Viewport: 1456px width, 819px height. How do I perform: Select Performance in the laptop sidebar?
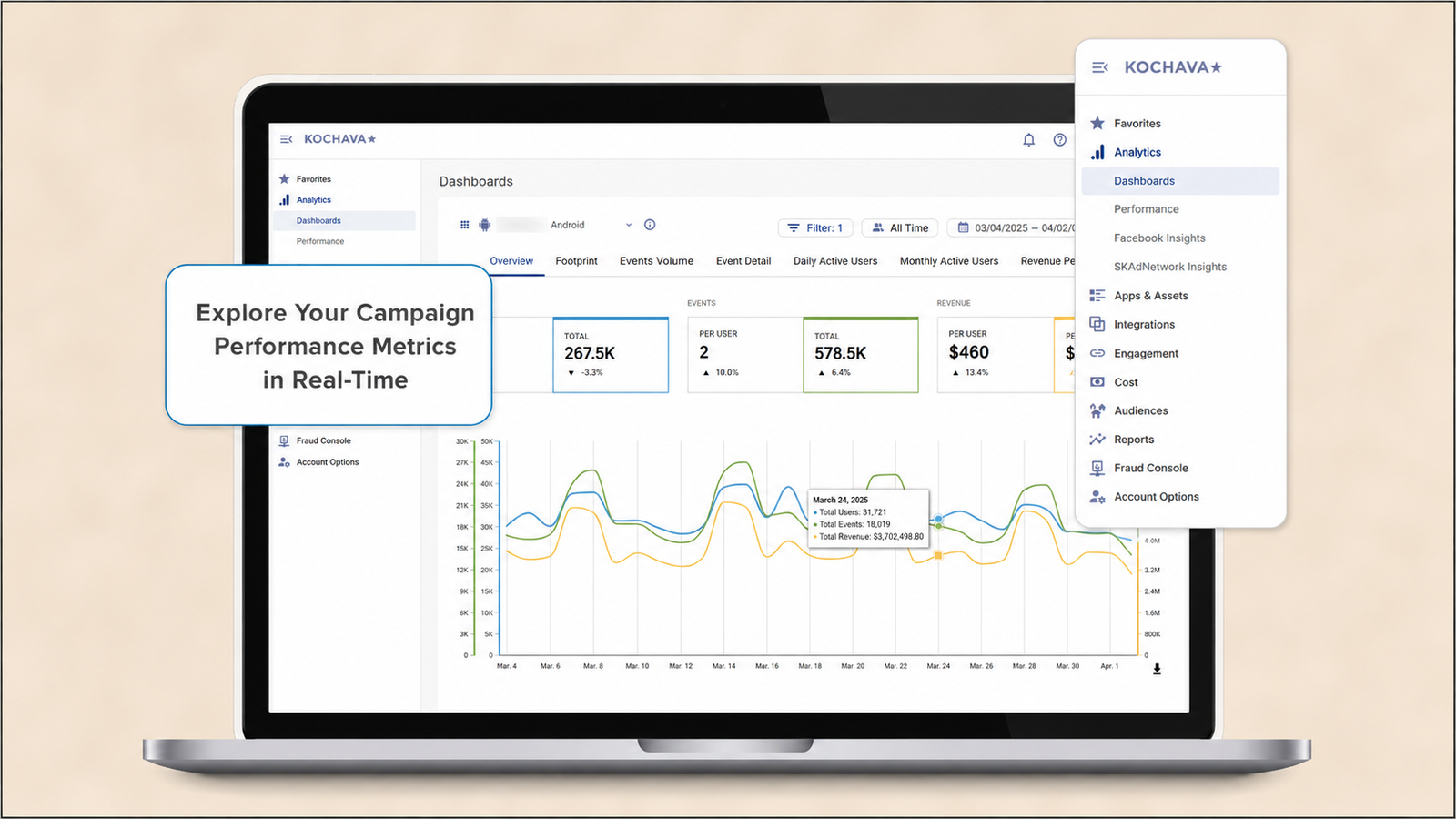(x=320, y=241)
